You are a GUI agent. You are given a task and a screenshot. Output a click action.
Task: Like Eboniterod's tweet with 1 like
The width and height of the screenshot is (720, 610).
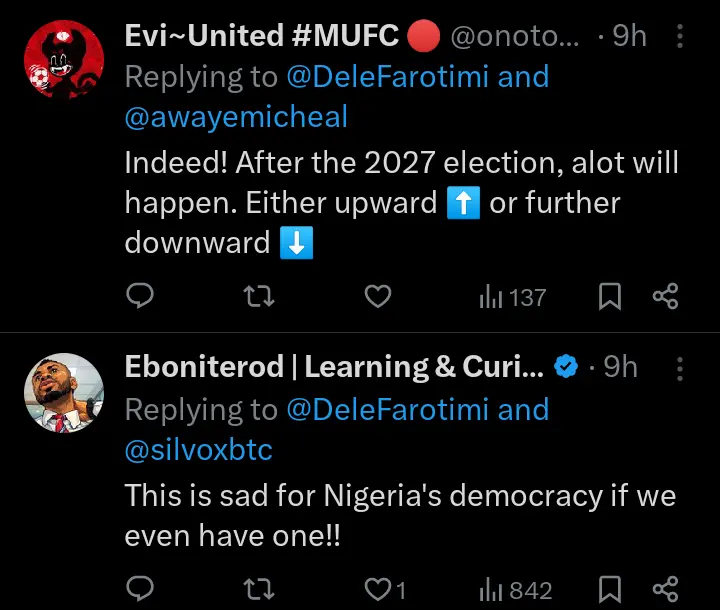tap(384, 589)
